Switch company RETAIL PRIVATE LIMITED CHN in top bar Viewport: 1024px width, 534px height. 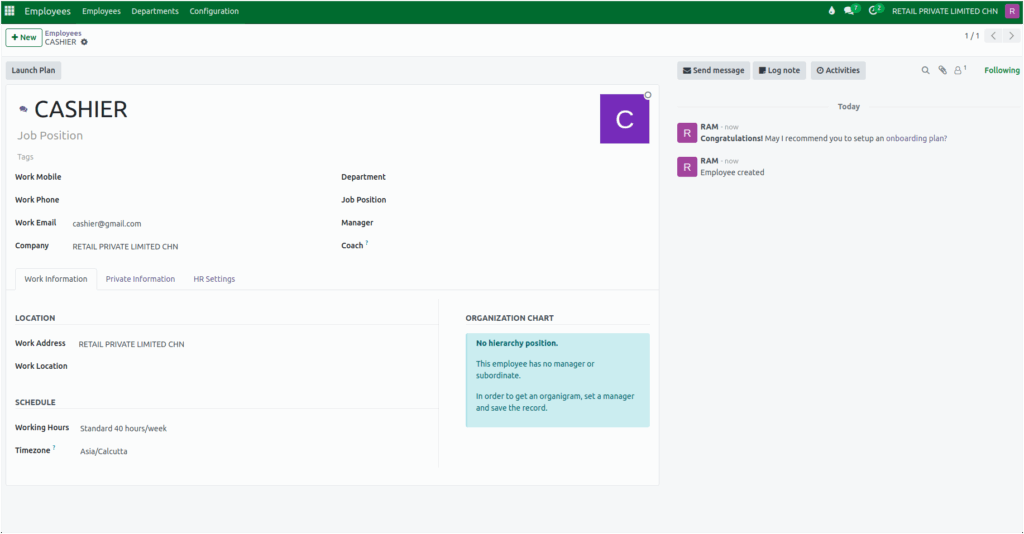pos(944,11)
